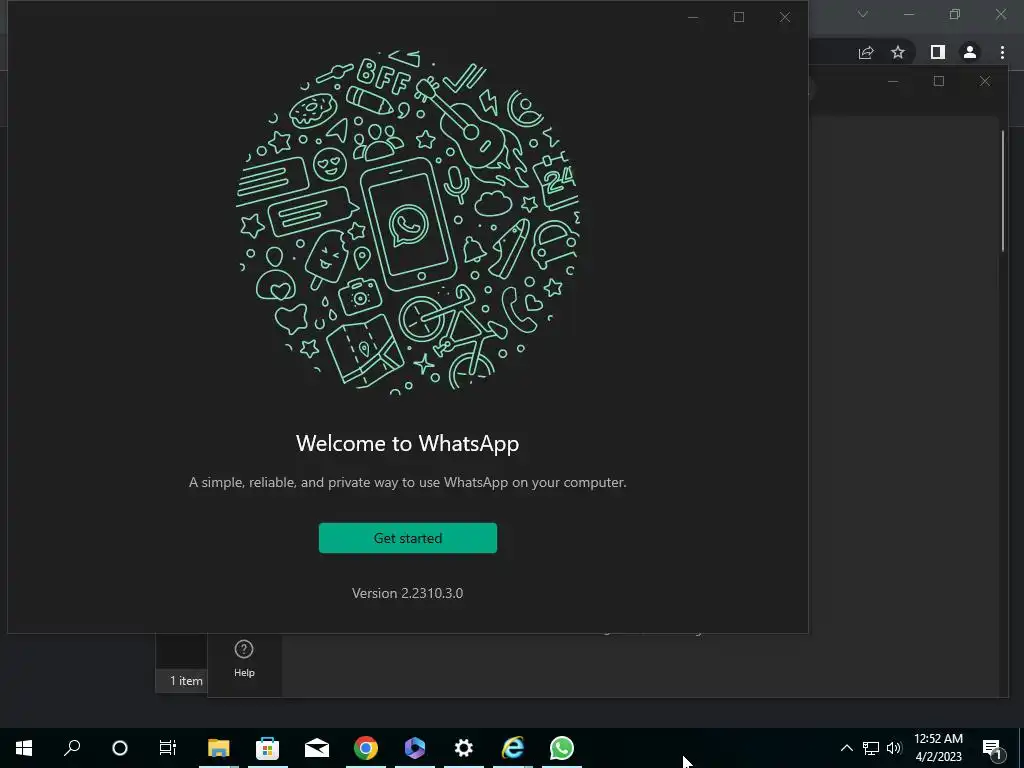Open clock showing 12:52 AM
The width and height of the screenshot is (1024, 768).
coord(938,748)
